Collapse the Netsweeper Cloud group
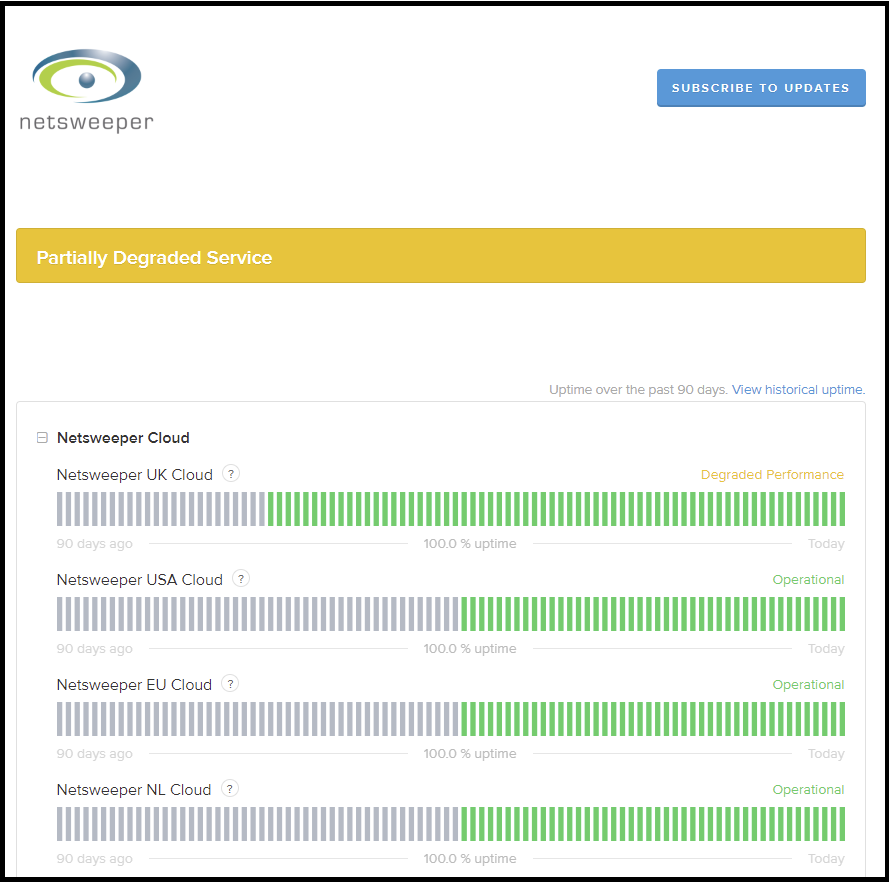 click(42, 438)
